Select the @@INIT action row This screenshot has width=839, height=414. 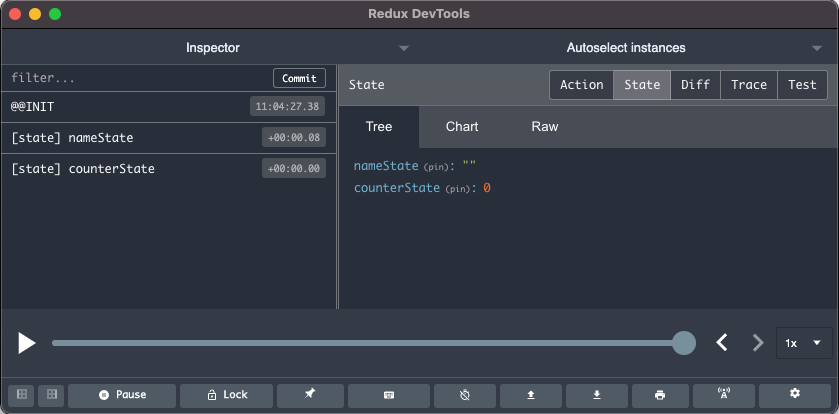(169, 107)
